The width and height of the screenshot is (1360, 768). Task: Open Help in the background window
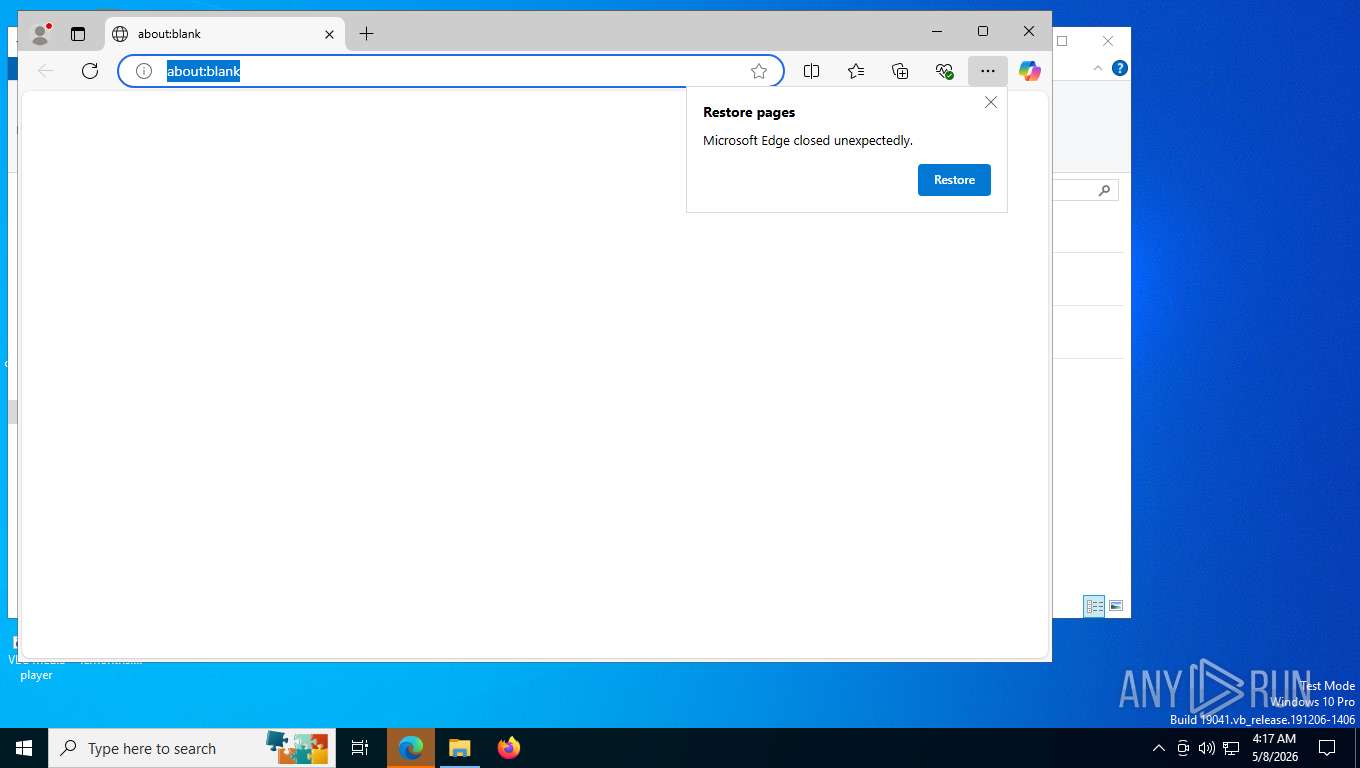pos(1120,68)
